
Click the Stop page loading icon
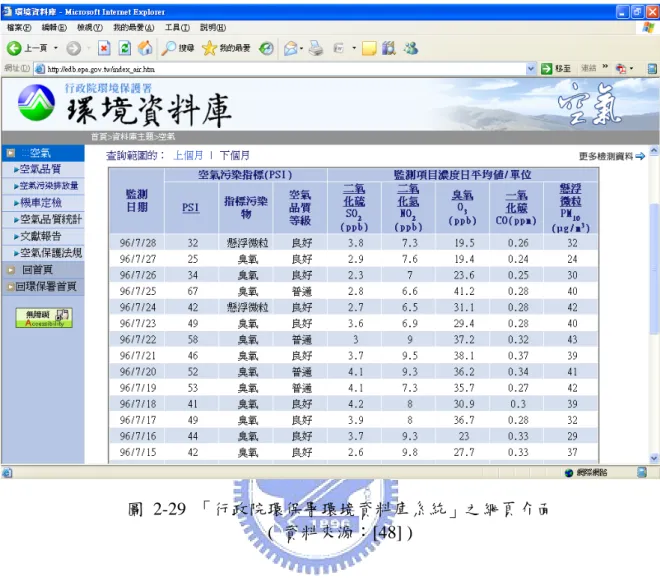[104, 48]
